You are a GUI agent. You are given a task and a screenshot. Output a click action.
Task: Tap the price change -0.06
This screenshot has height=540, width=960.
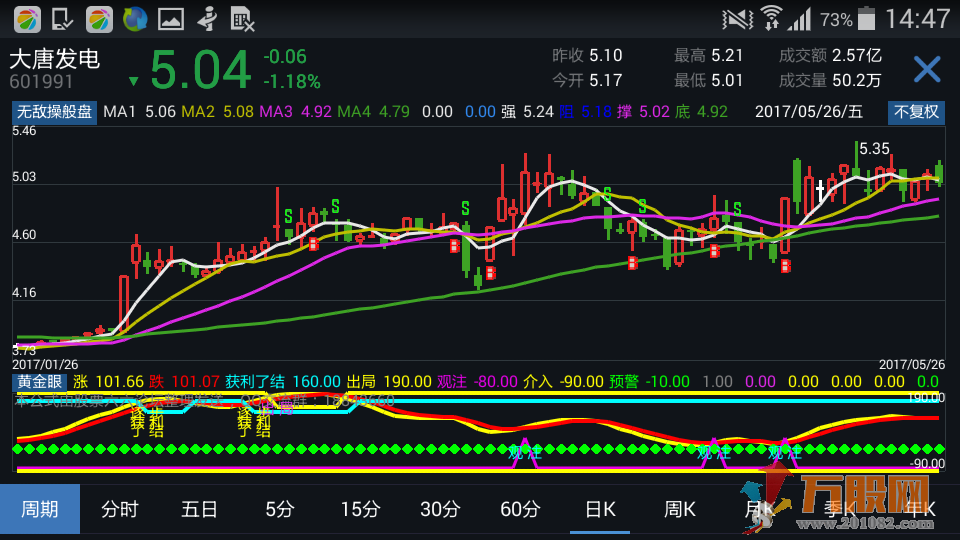[285, 57]
